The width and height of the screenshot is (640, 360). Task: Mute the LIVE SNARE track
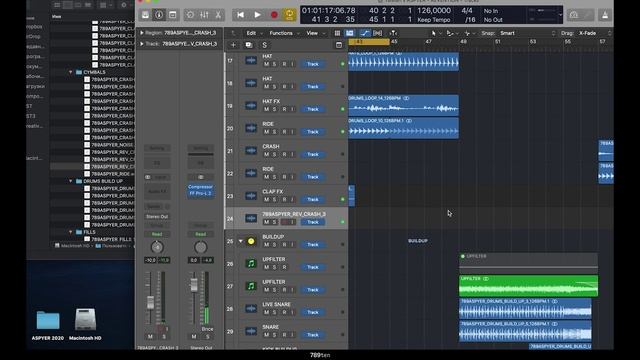coord(266,312)
